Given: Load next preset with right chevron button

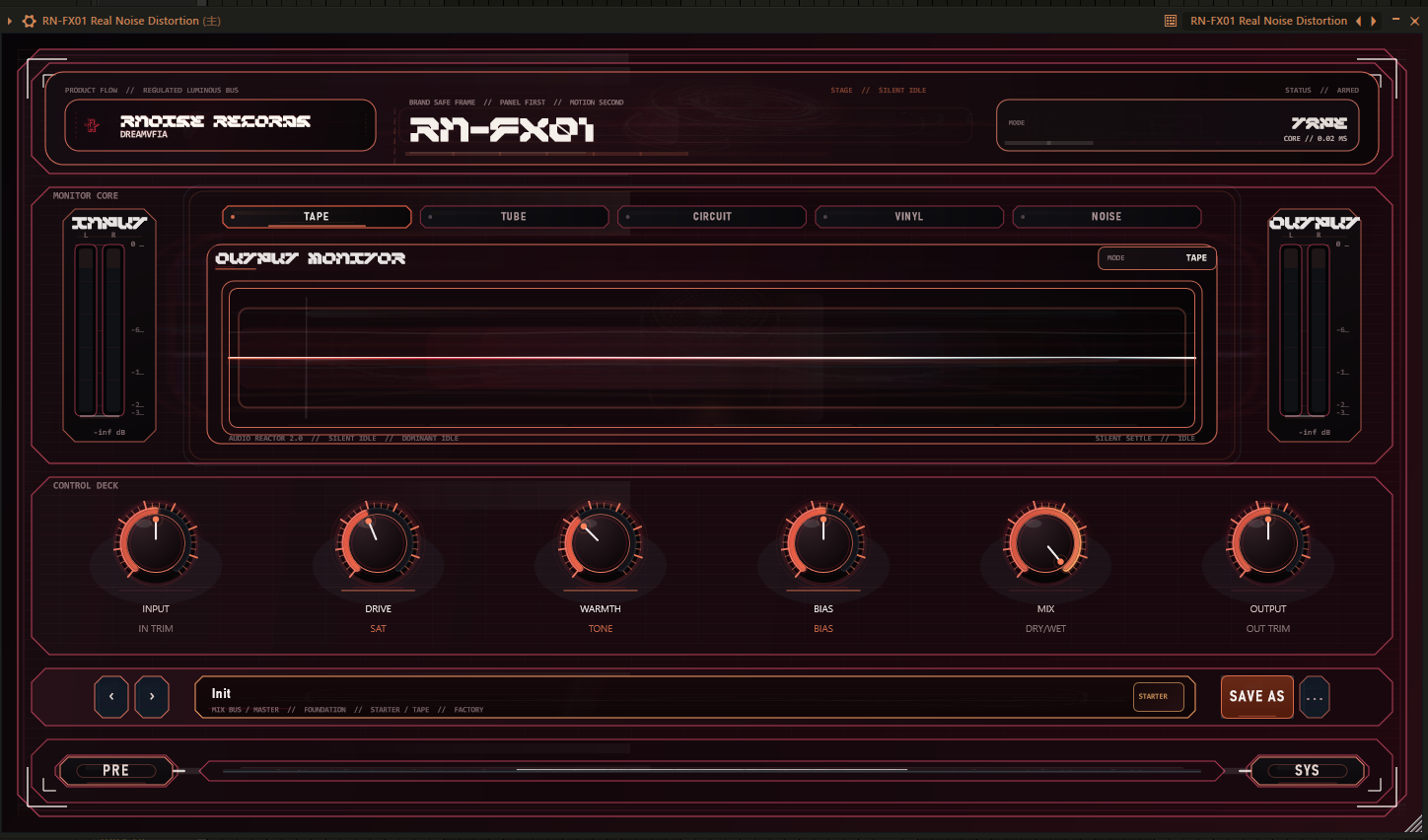Looking at the screenshot, I should 152,697.
